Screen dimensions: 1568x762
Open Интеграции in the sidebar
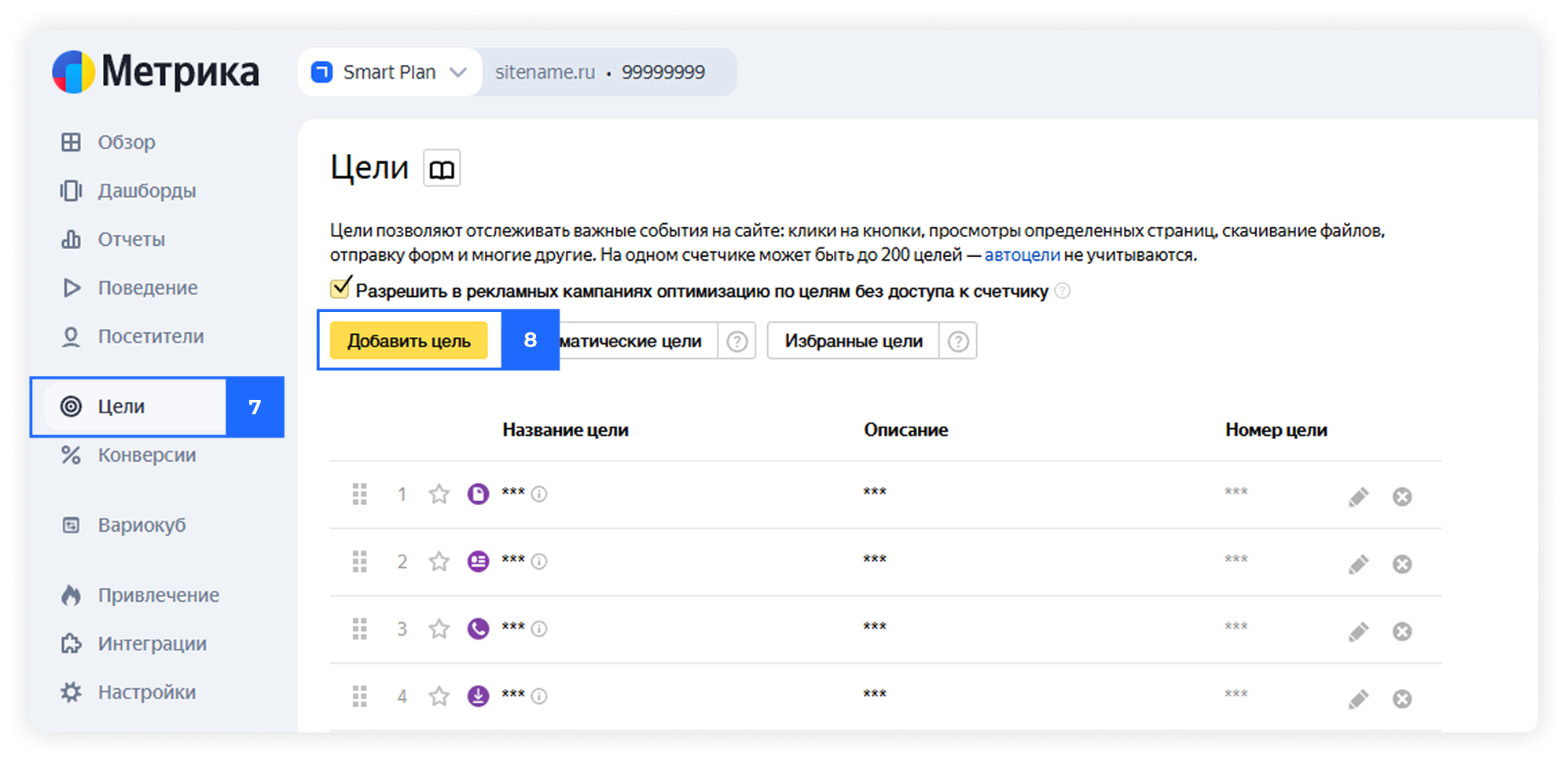tap(134, 643)
